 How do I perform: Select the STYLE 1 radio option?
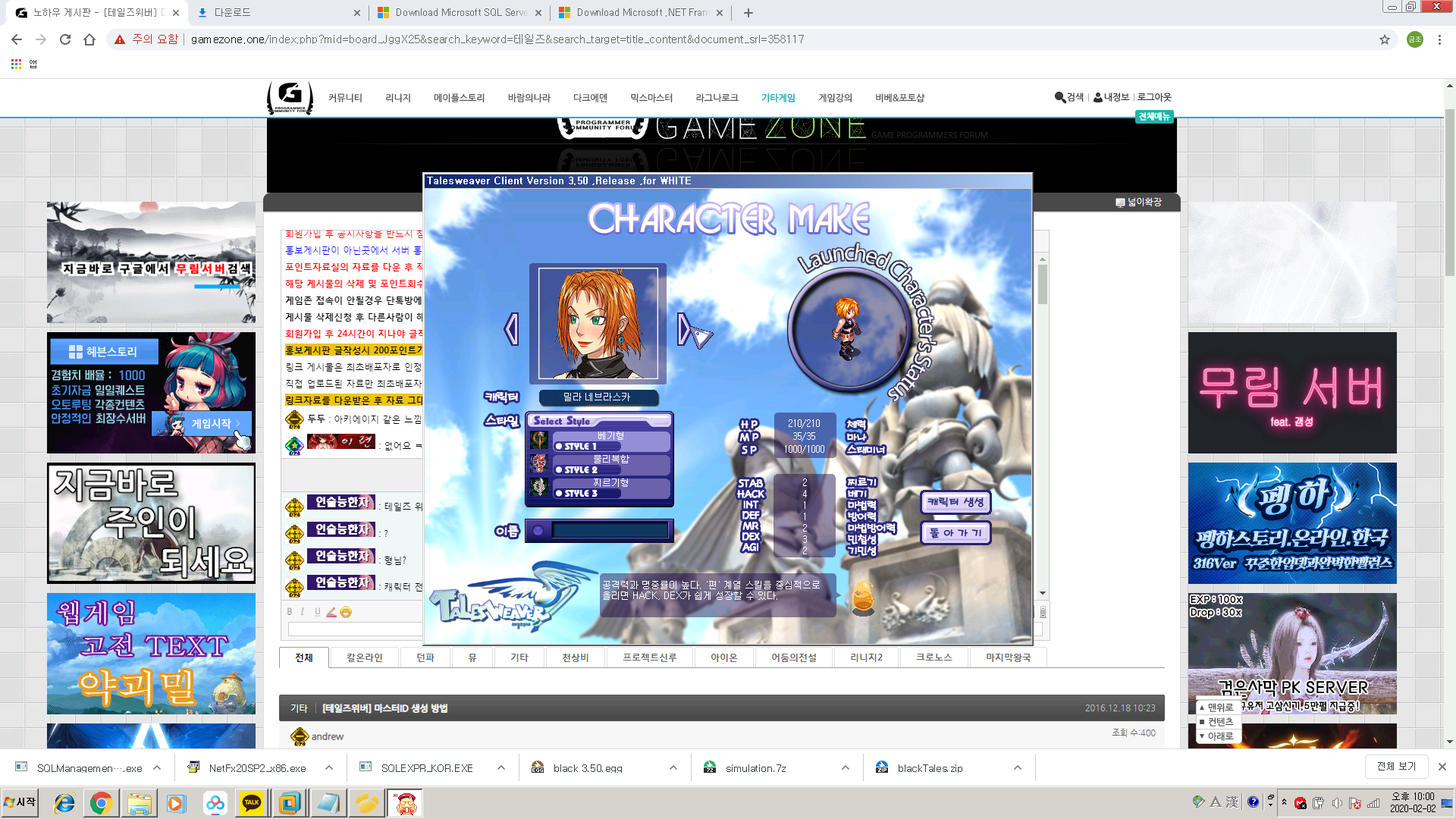559,447
